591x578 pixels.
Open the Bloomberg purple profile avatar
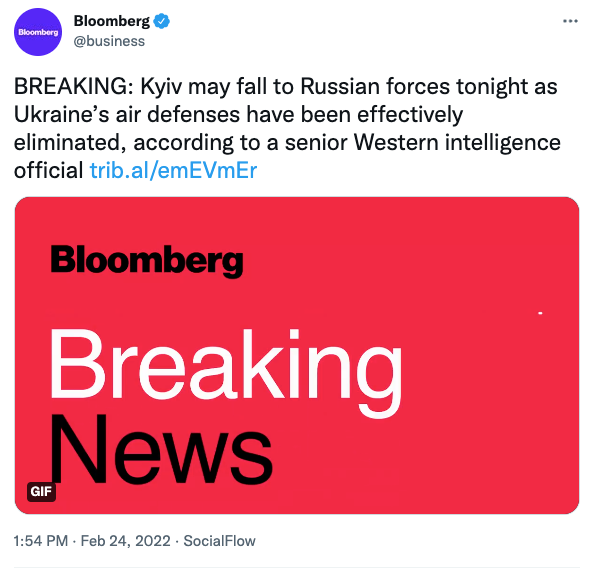pyautogui.click(x=38, y=32)
